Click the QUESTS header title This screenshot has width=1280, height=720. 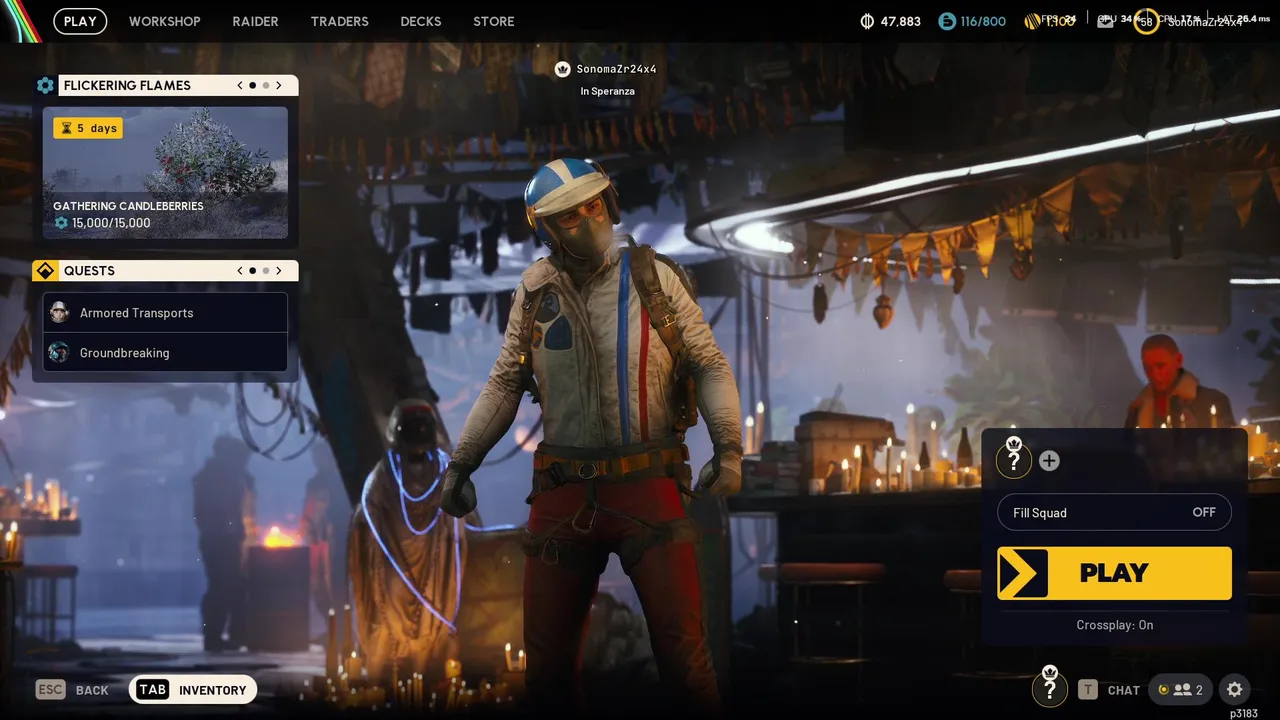pyautogui.click(x=89, y=271)
